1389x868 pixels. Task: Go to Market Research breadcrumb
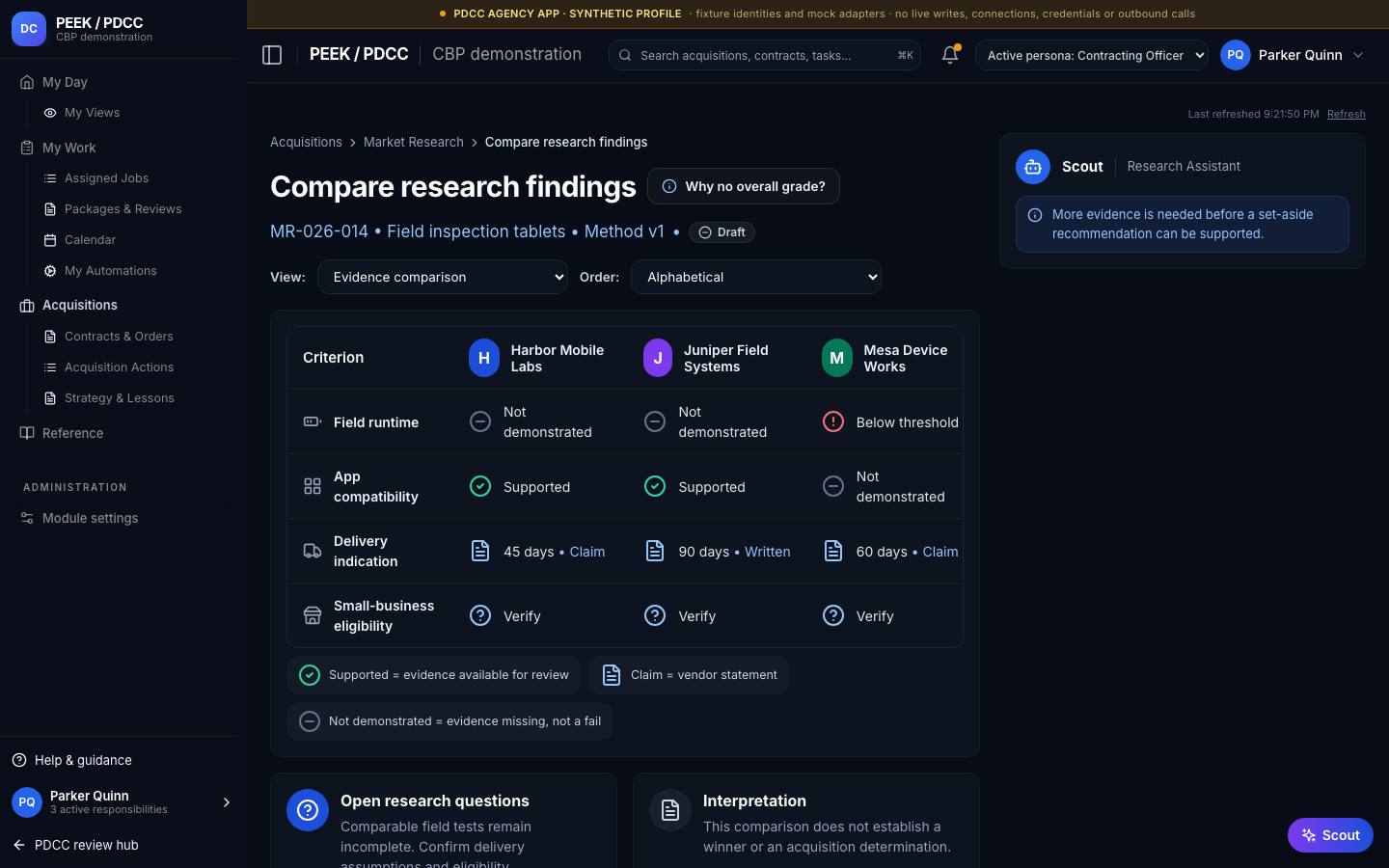414,142
